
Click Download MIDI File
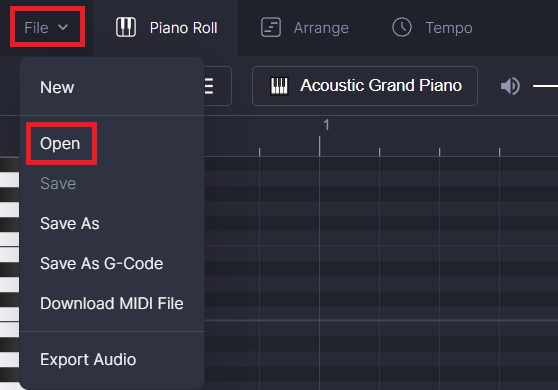point(112,304)
